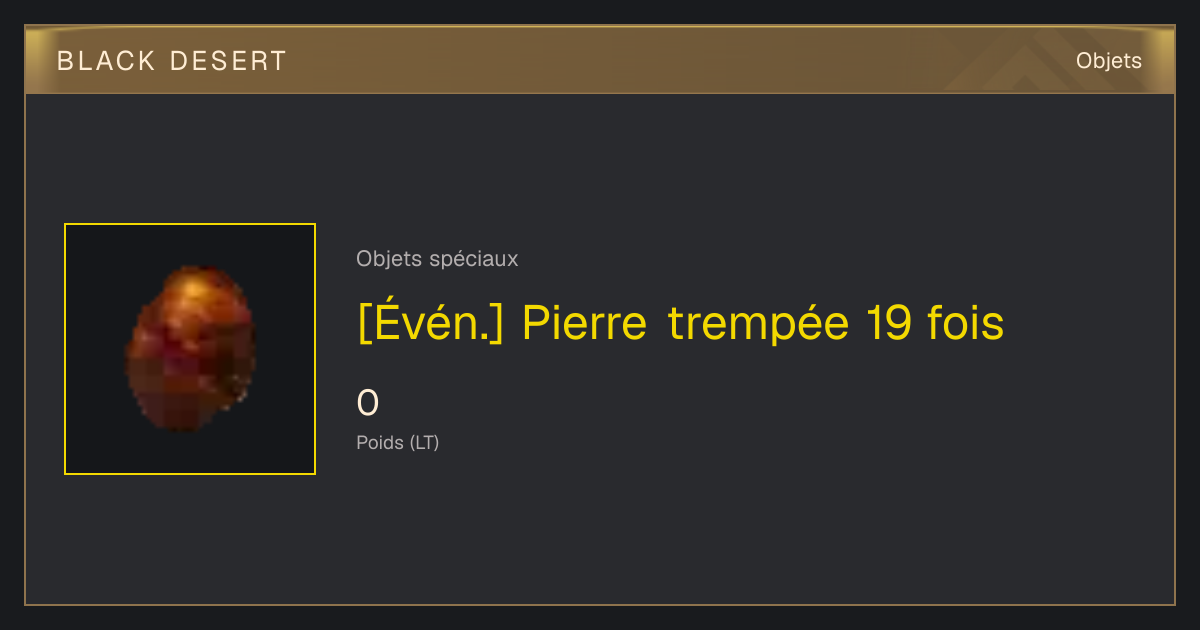Click the word DESERT in the header

(x=228, y=61)
